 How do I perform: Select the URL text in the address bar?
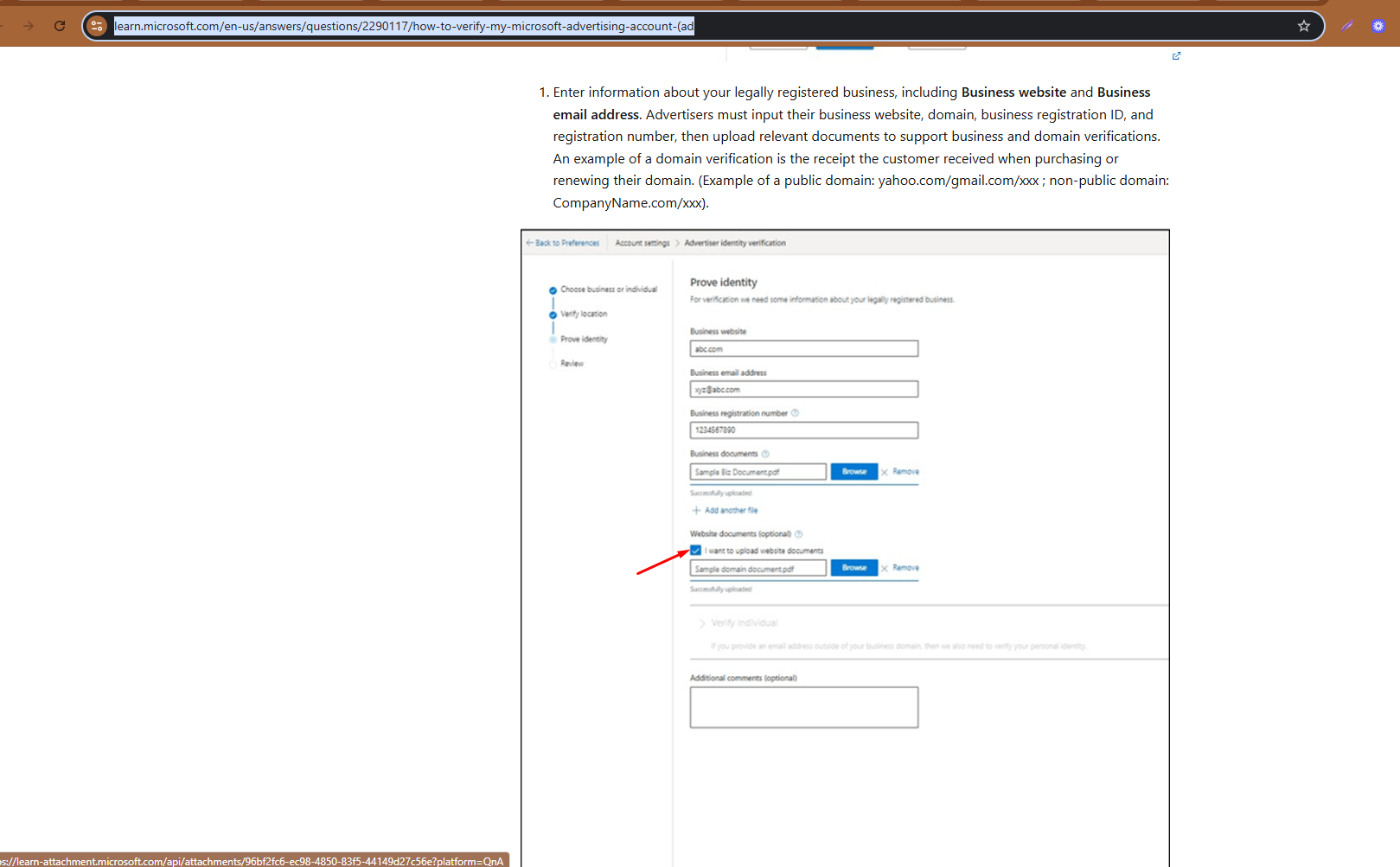click(x=404, y=26)
